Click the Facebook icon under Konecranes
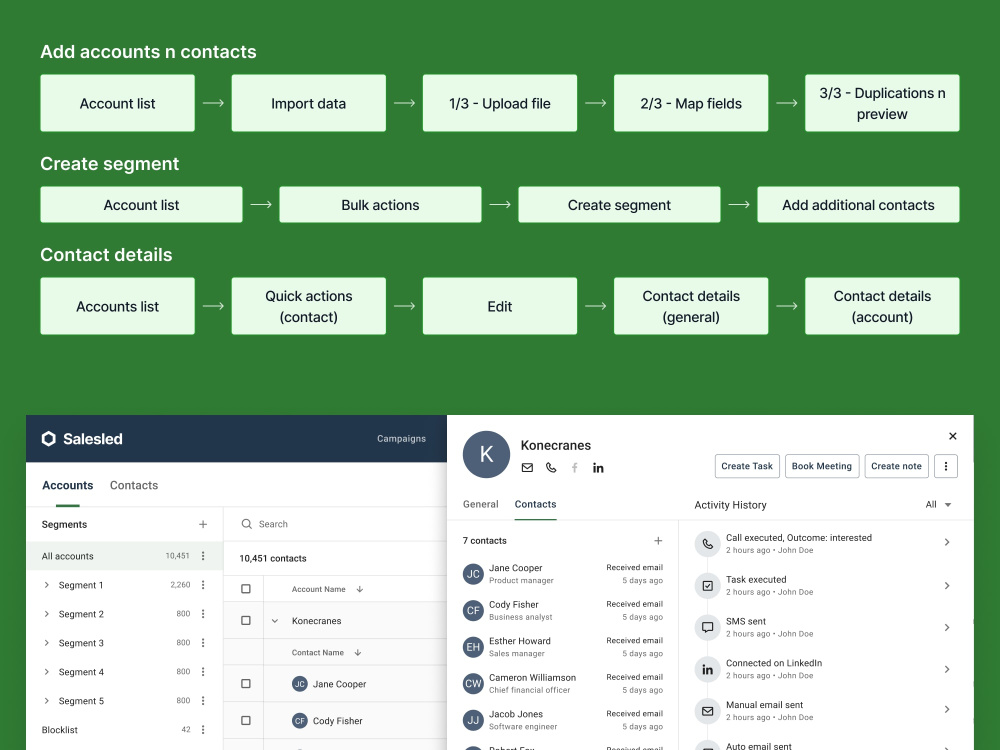Screen dimensions: 1000x750 [x=575, y=467]
